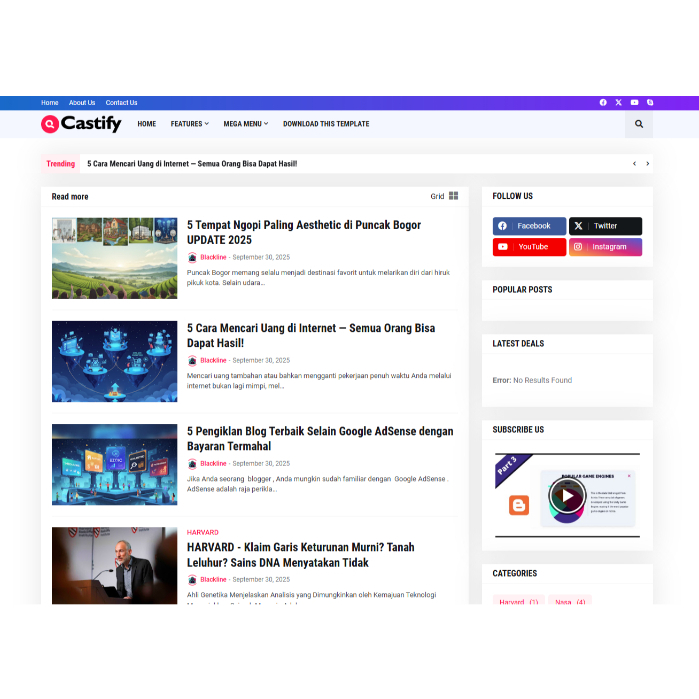Click the Trending label

[61, 164]
